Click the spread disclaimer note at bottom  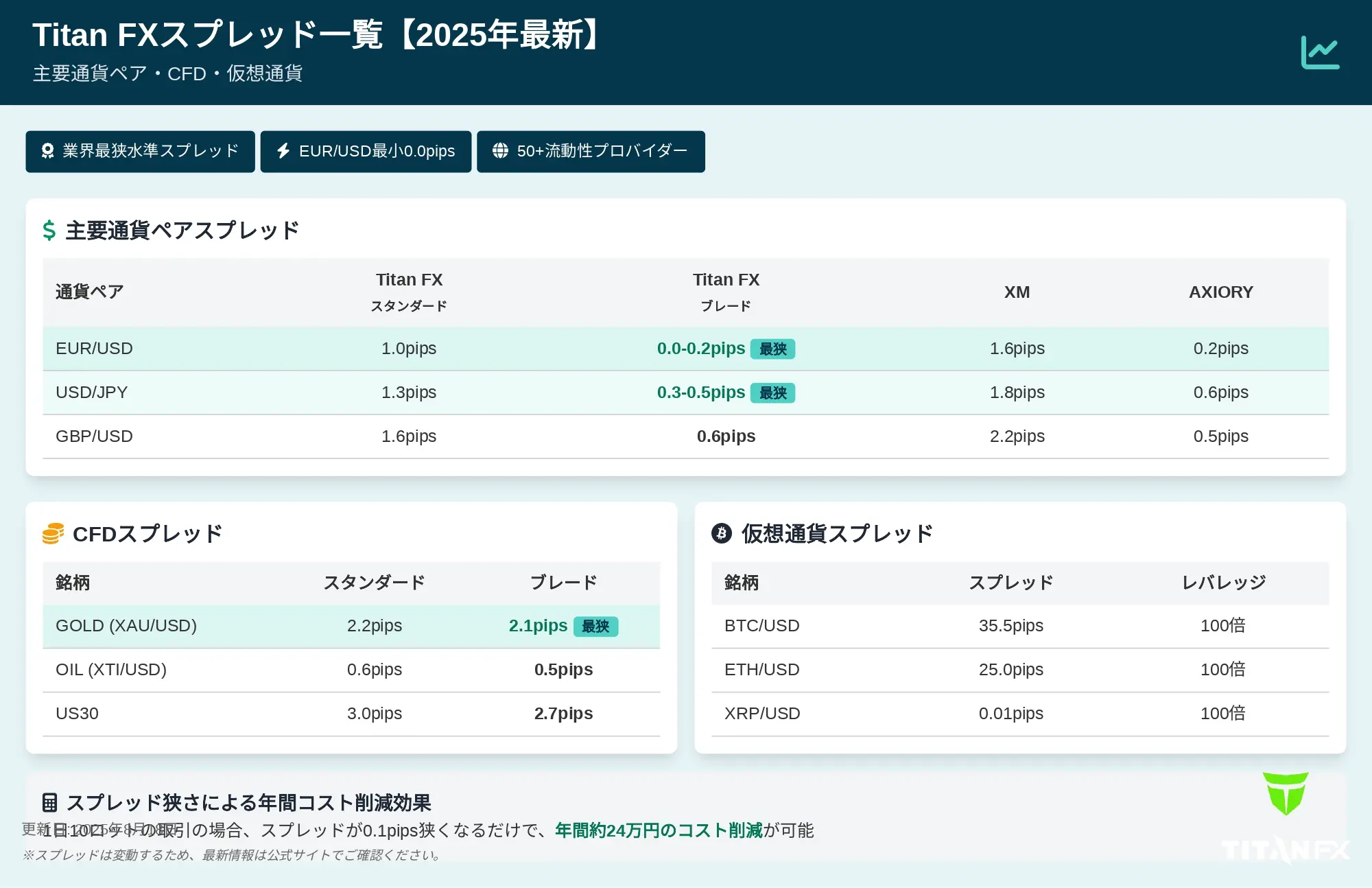point(231,855)
